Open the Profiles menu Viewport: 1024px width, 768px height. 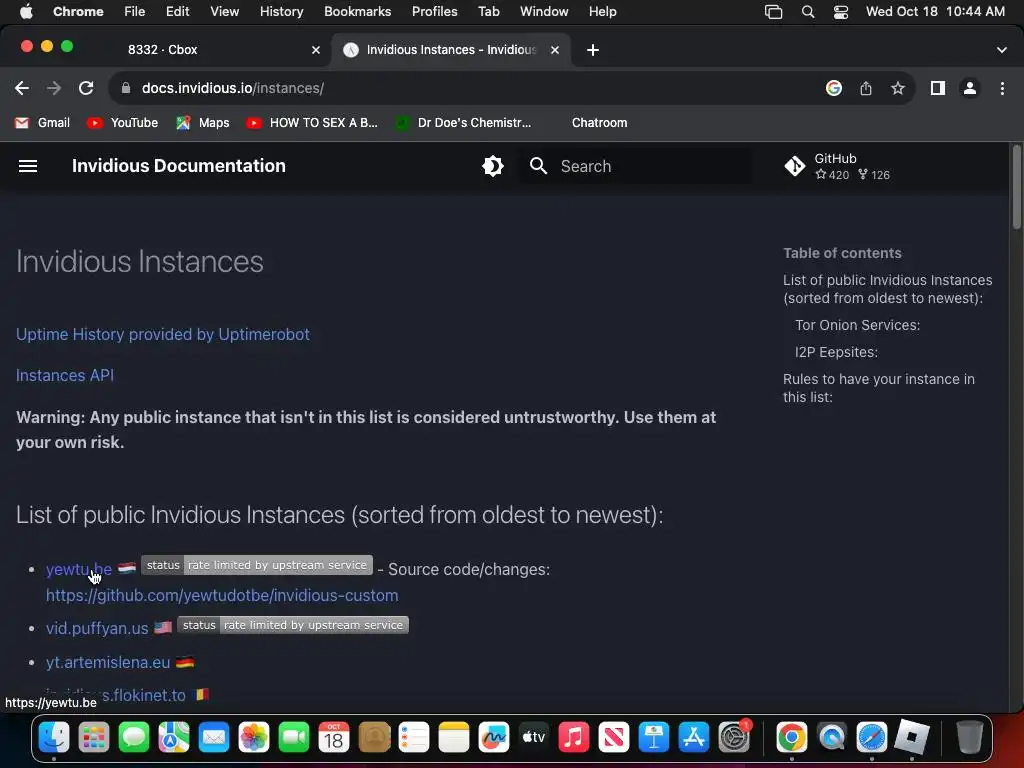click(434, 11)
